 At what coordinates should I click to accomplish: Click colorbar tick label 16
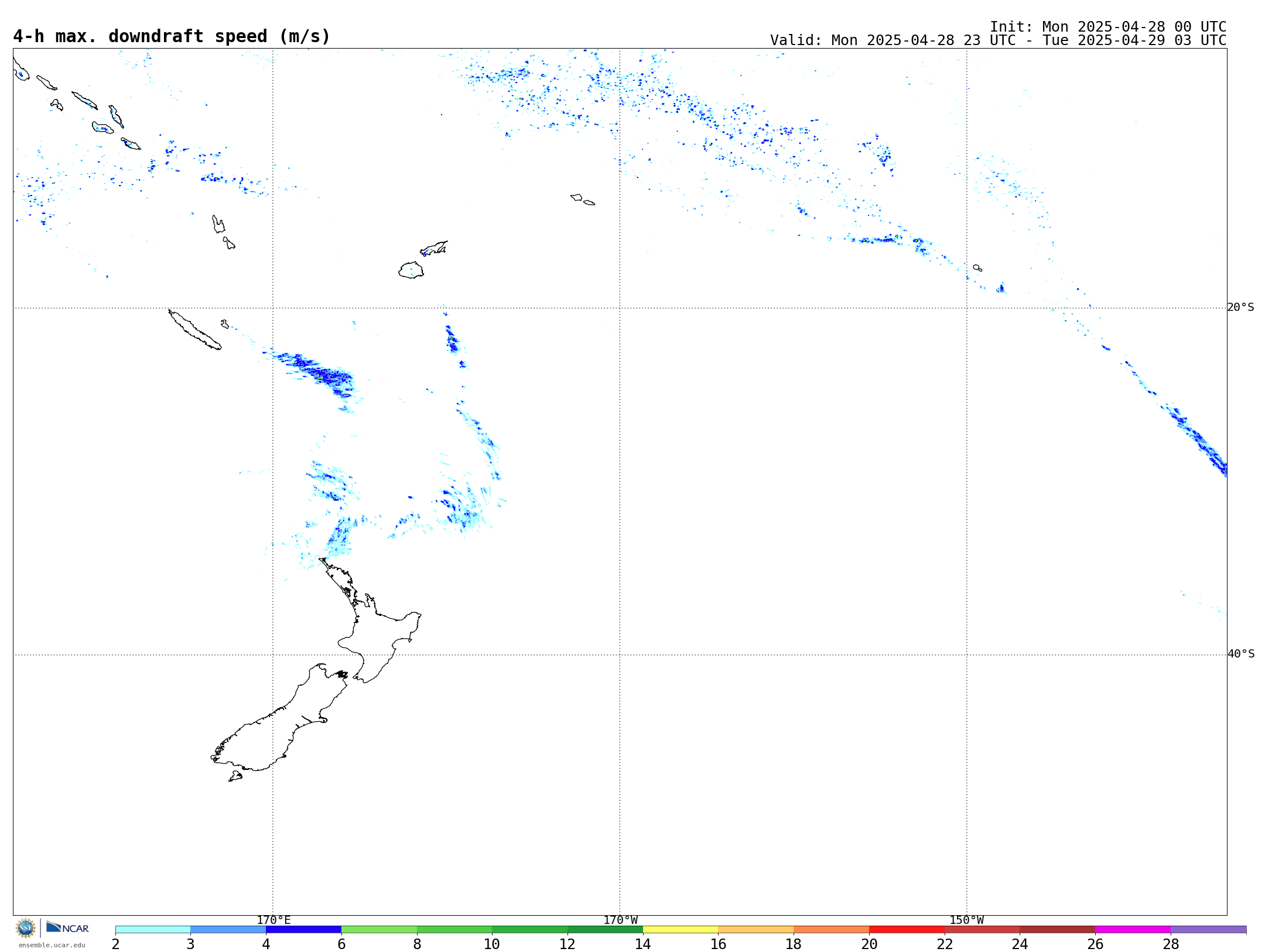[x=718, y=944]
